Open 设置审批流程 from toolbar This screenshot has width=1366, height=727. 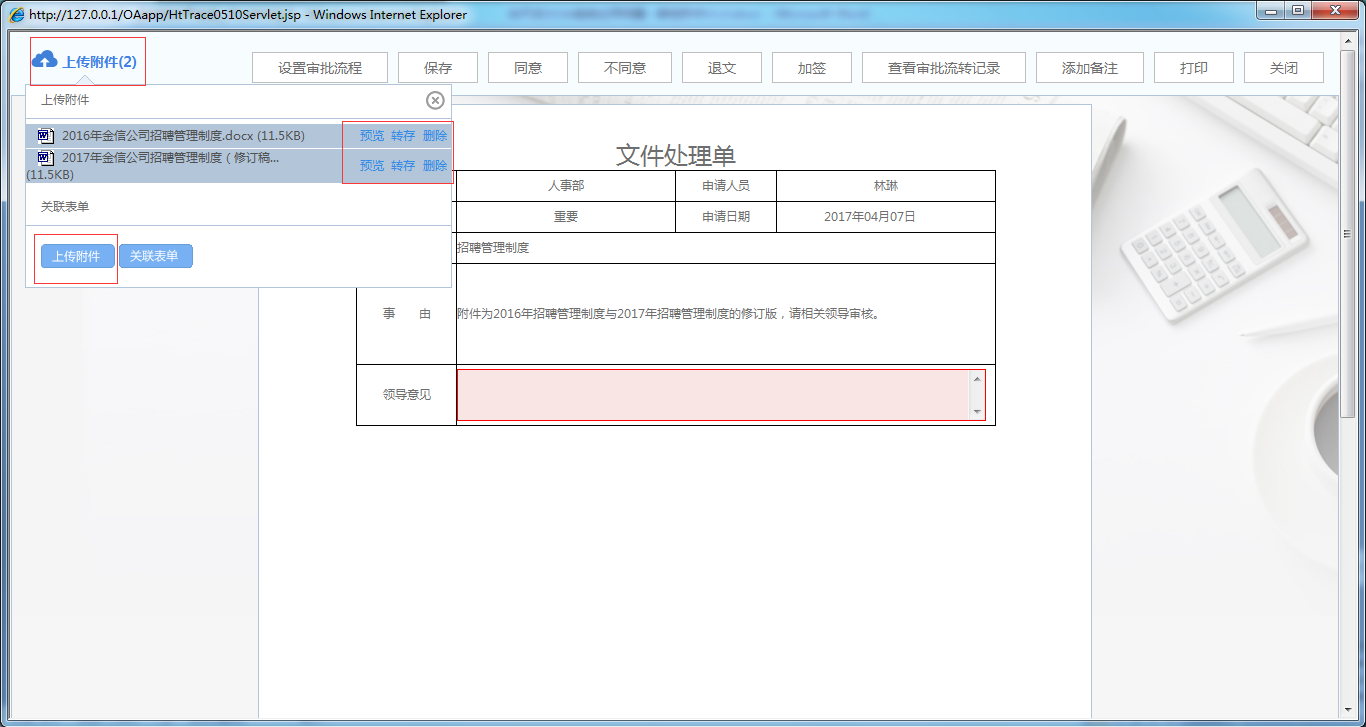[x=320, y=68]
